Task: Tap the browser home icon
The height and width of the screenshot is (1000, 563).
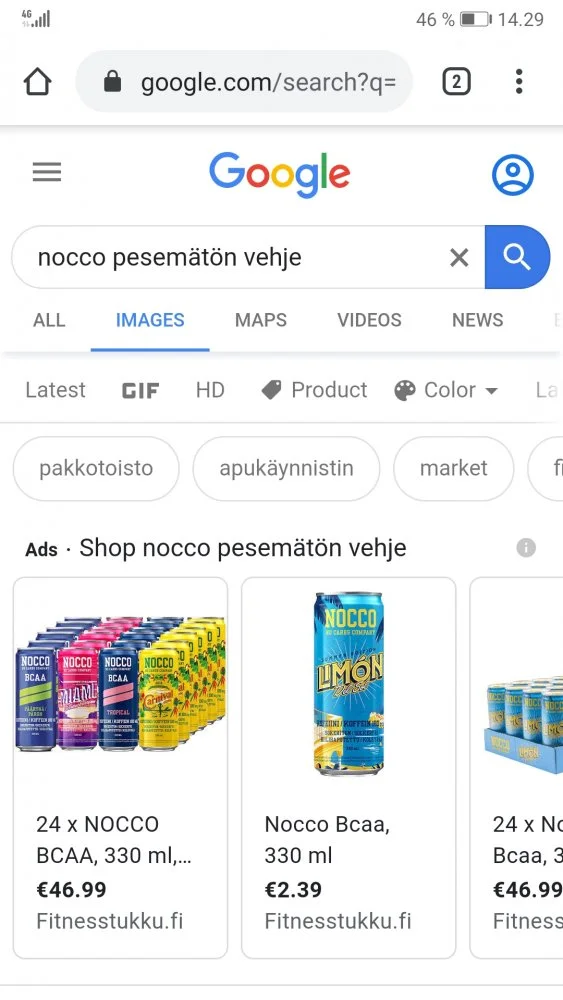Action: click(x=37, y=82)
